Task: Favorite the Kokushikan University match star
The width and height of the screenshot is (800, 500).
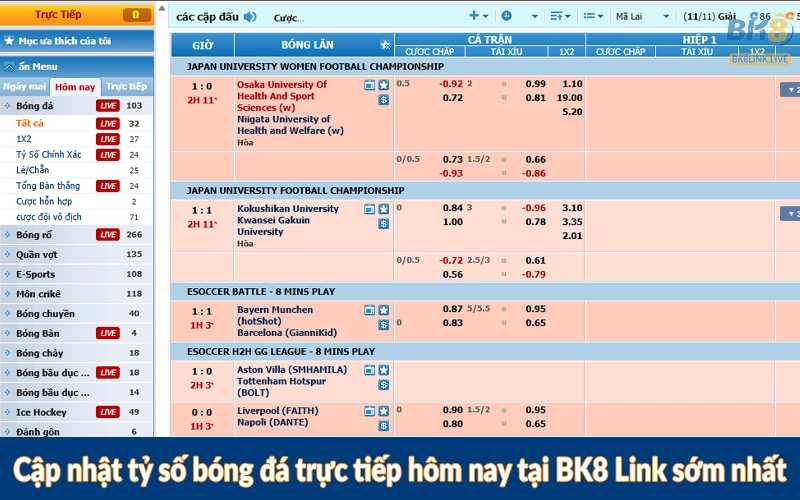Action: pos(384,209)
